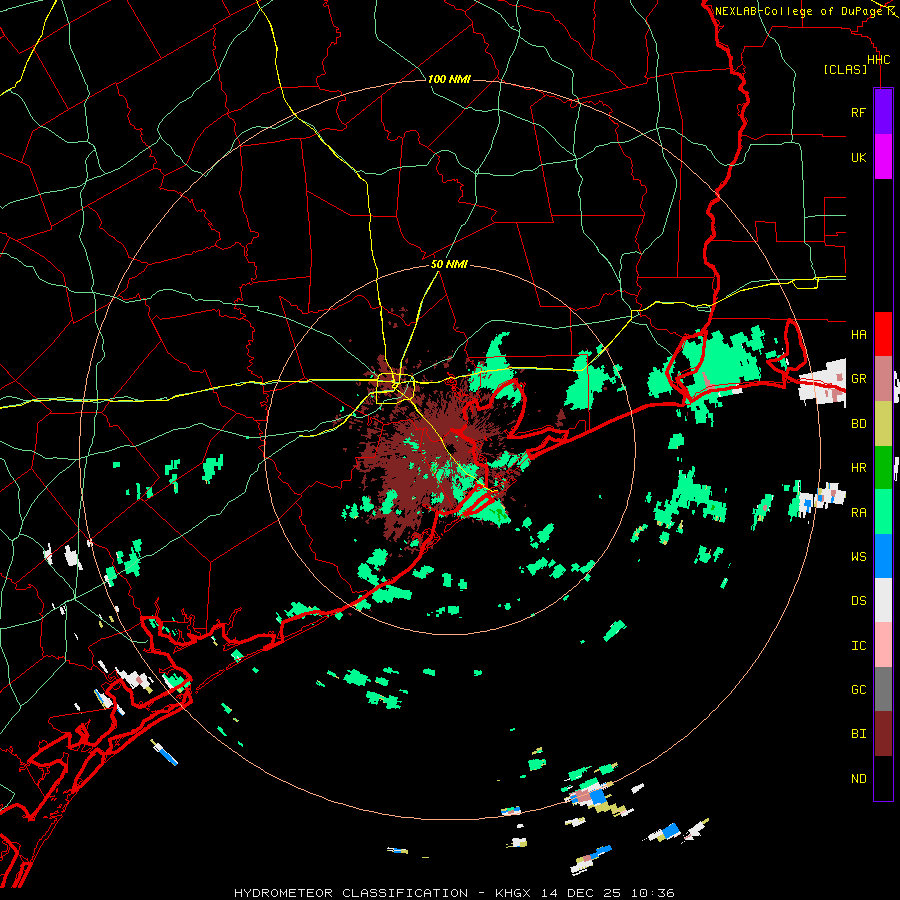Click the RF legend label
The width and height of the screenshot is (900, 900).
pyautogui.click(x=858, y=112)
